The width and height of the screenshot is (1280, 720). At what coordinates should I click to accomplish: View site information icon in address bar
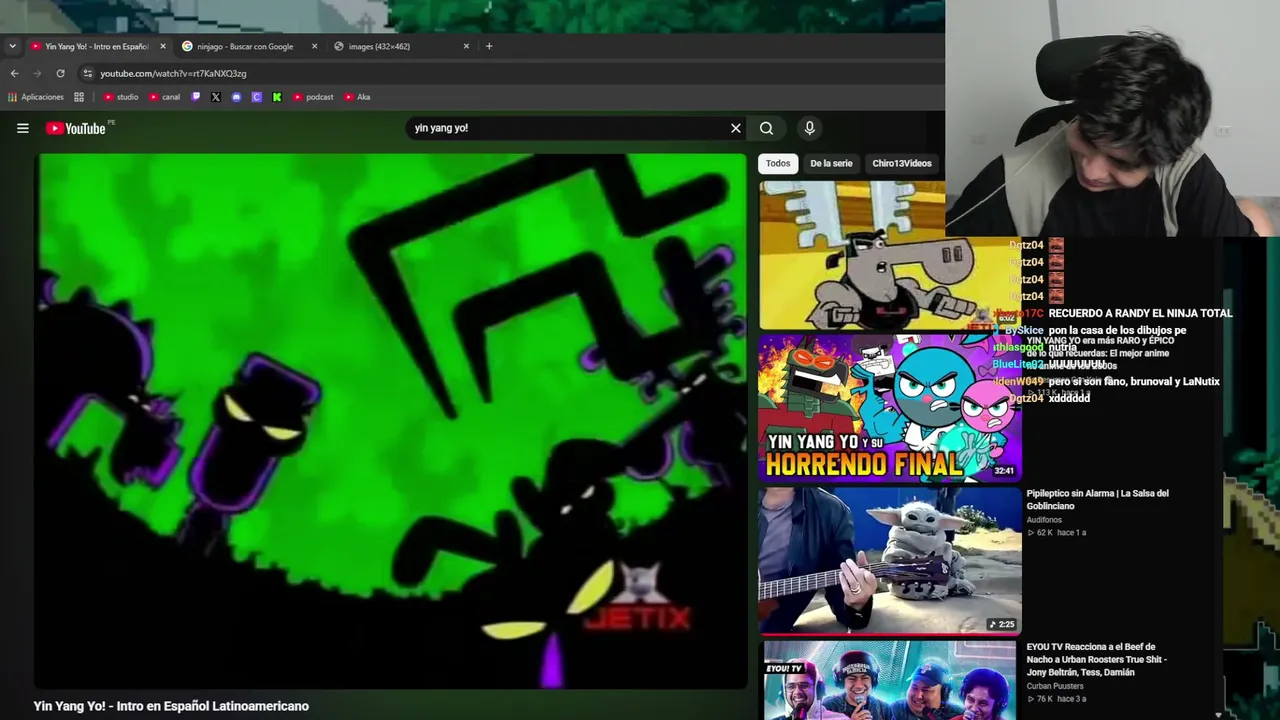(x=88, y=73)
